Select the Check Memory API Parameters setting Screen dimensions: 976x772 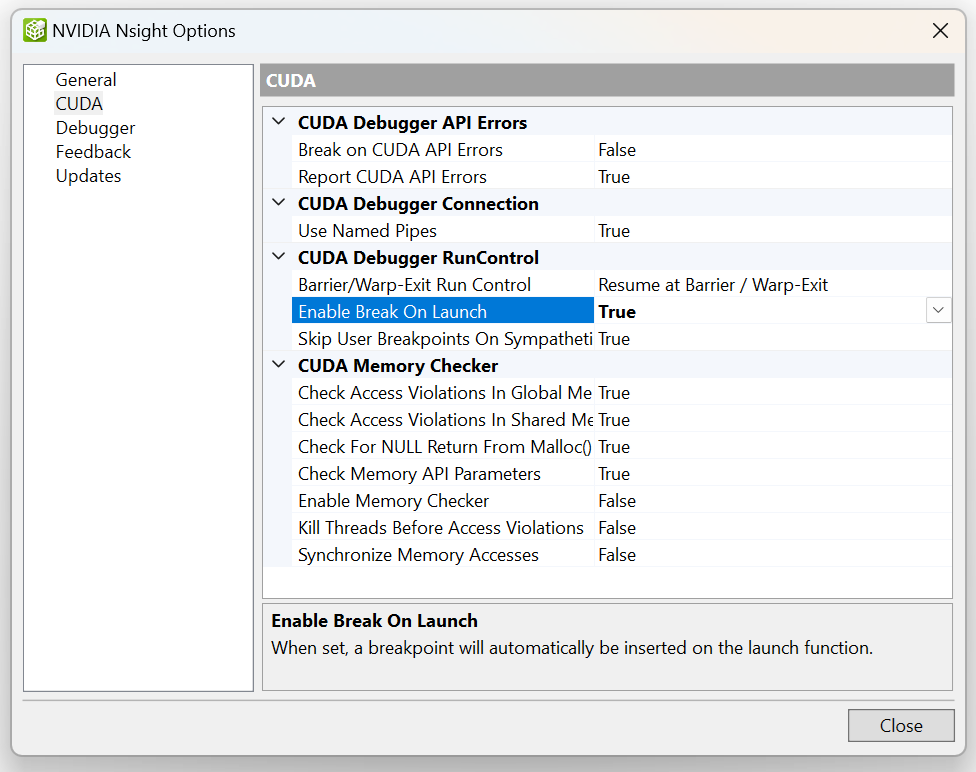[x=418, y=473]
